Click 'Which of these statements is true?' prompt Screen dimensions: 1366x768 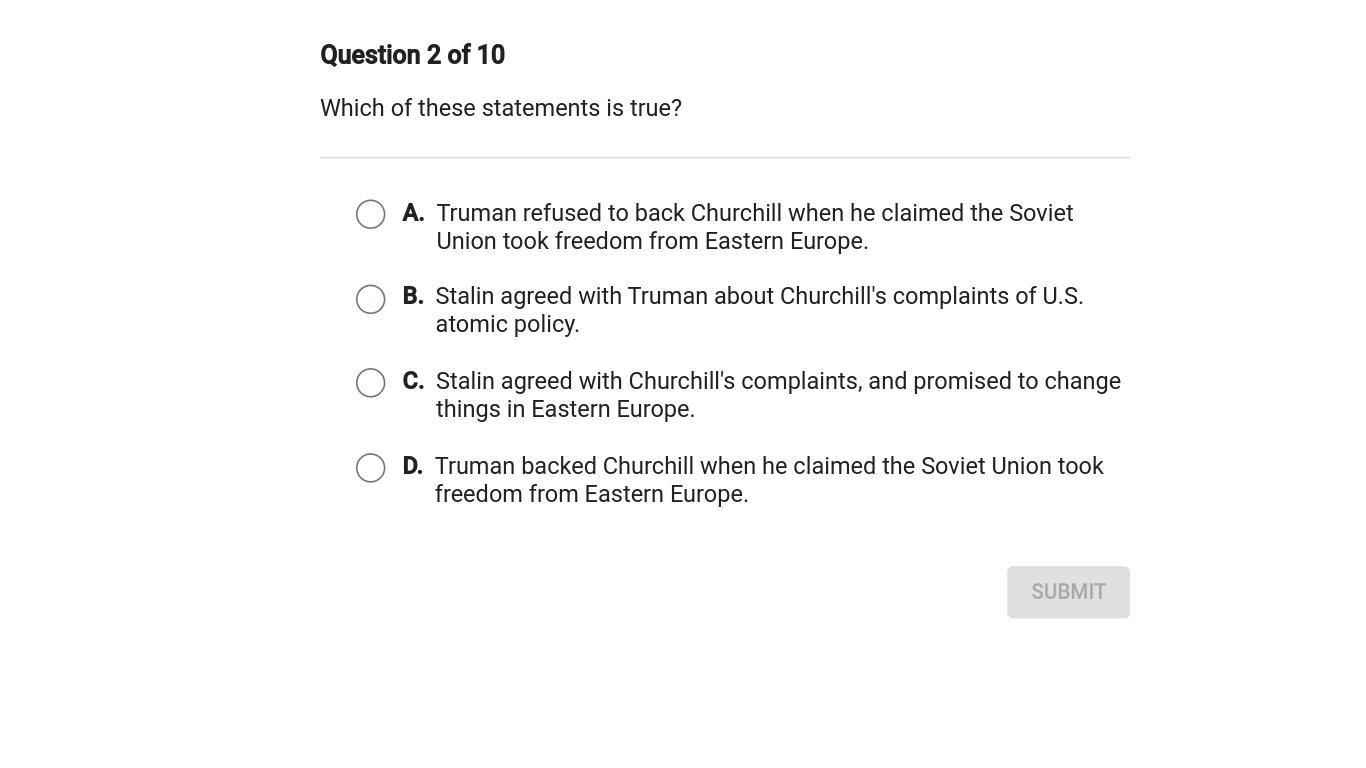(x=501, y=108)
